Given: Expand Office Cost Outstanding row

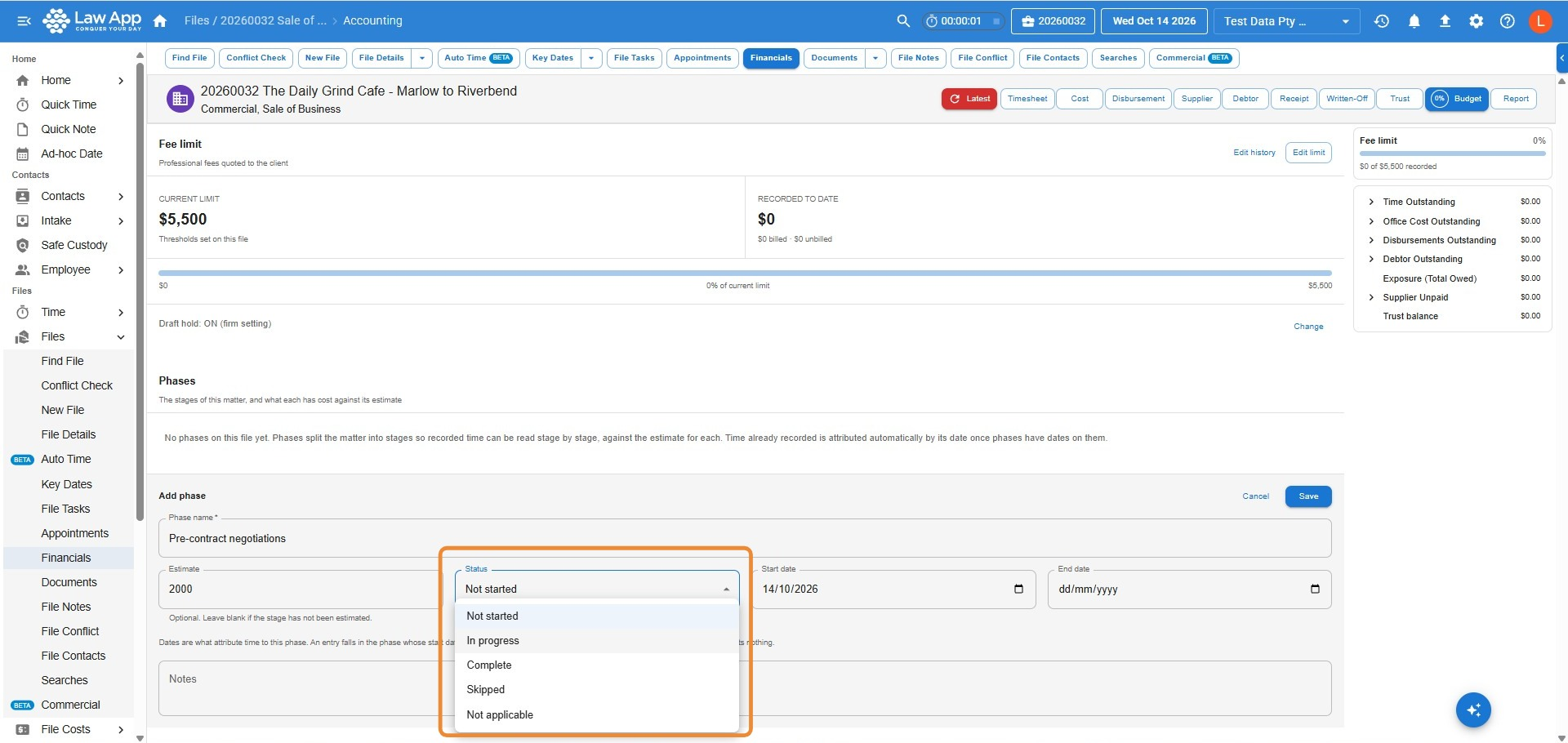Looking at the screenshot, I should pos(1371,221).
